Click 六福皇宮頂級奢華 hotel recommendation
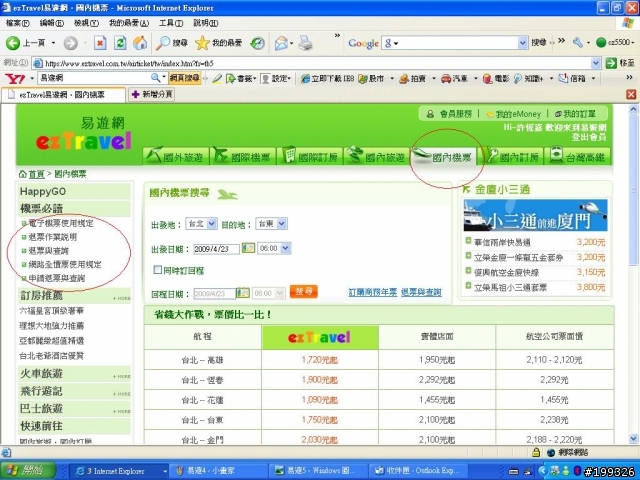 [x=51, y=311]
